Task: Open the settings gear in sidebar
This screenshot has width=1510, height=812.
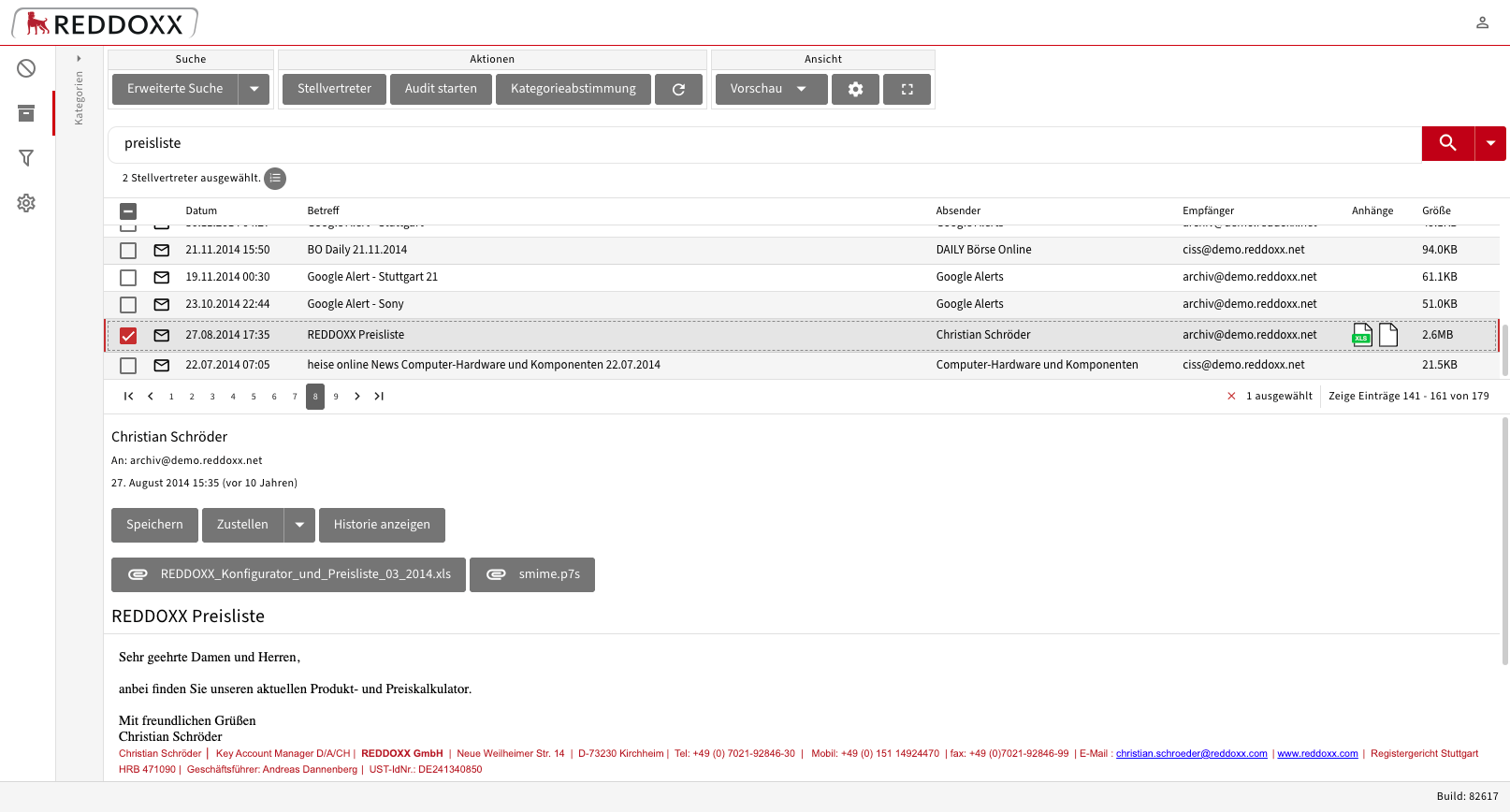Action: [26, 203]
